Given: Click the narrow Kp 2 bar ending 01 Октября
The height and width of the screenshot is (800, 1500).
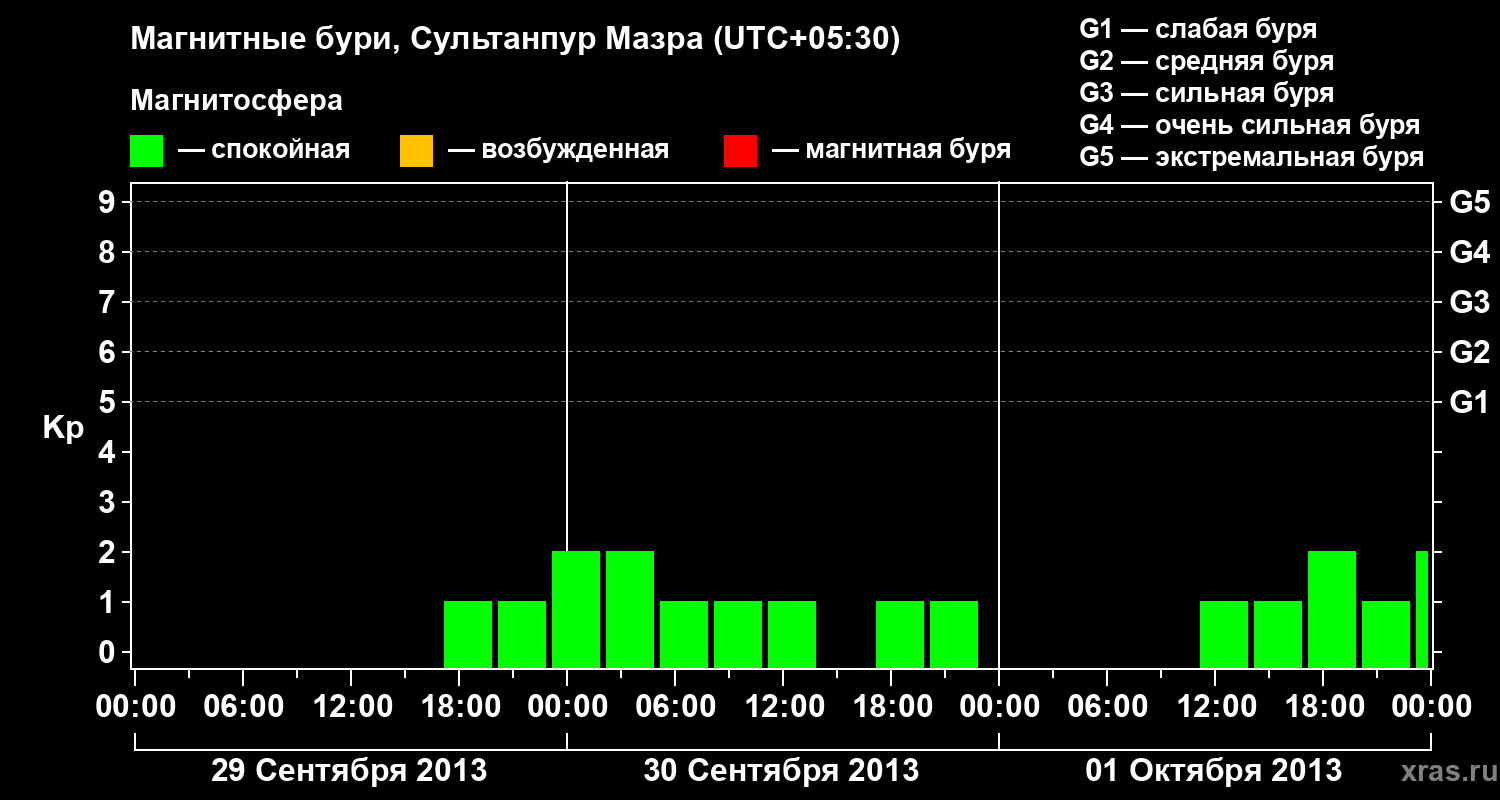Looking at the screenshot, I should pos(1422,609).
